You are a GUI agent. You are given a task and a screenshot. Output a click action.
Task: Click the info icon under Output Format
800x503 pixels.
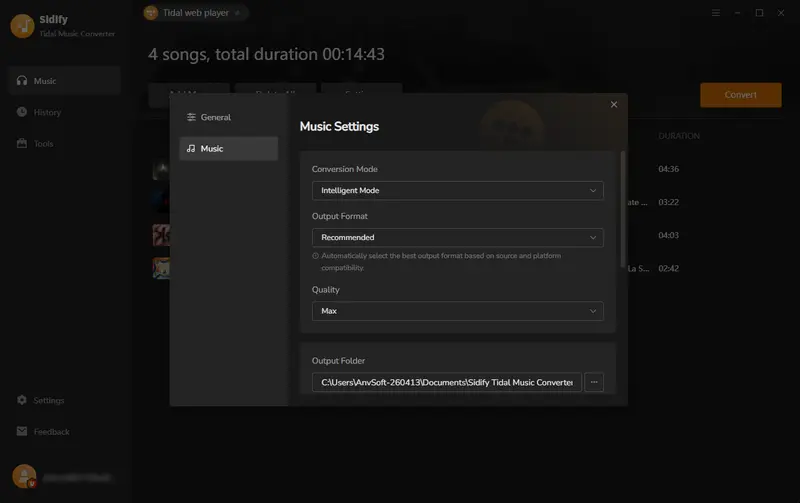click(x=315, y=256)
